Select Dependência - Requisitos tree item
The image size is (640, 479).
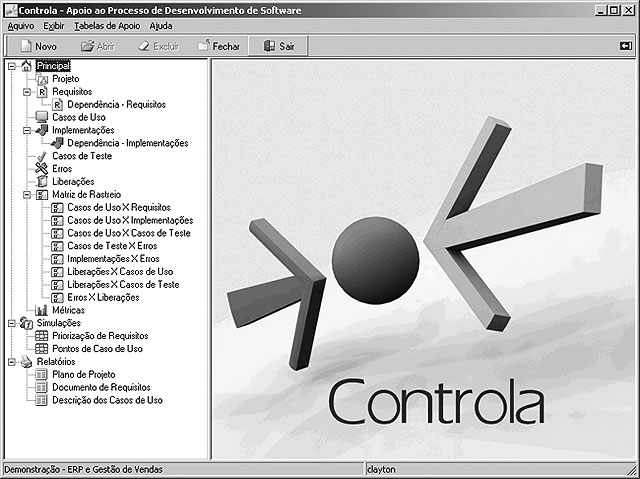pos(117,104)
